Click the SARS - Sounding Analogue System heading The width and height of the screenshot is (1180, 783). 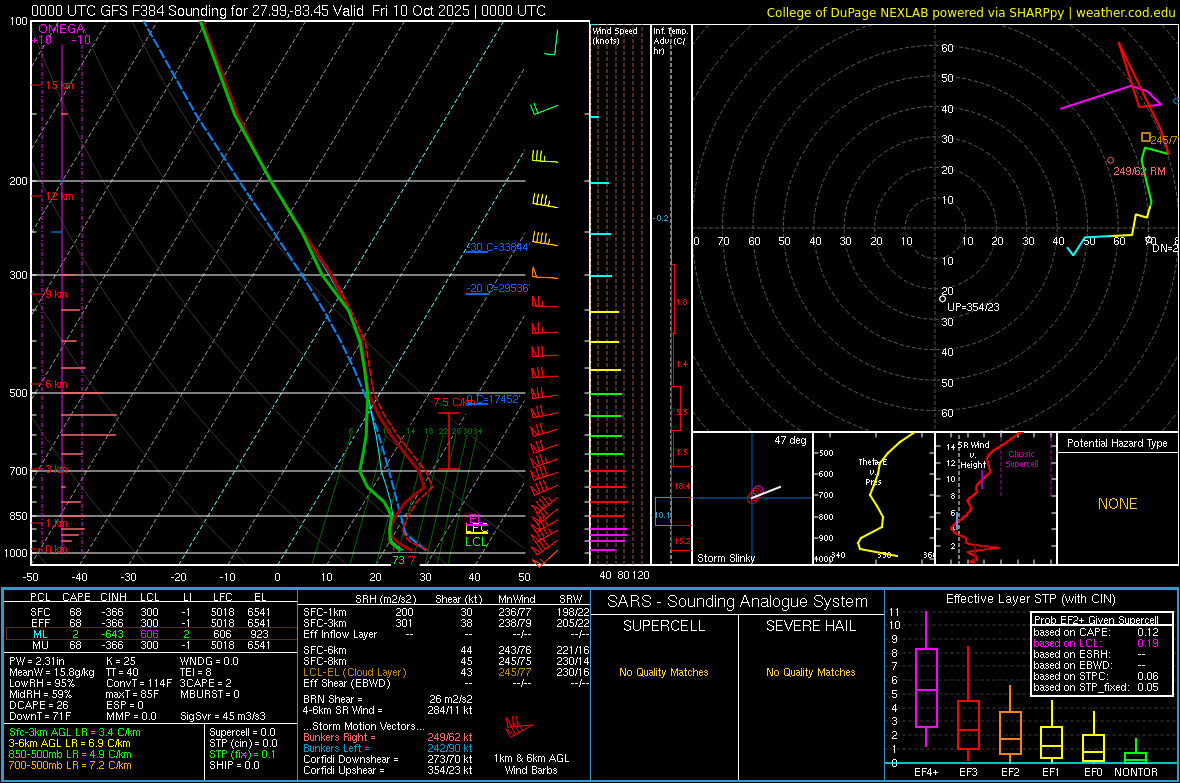click(738, 602)
